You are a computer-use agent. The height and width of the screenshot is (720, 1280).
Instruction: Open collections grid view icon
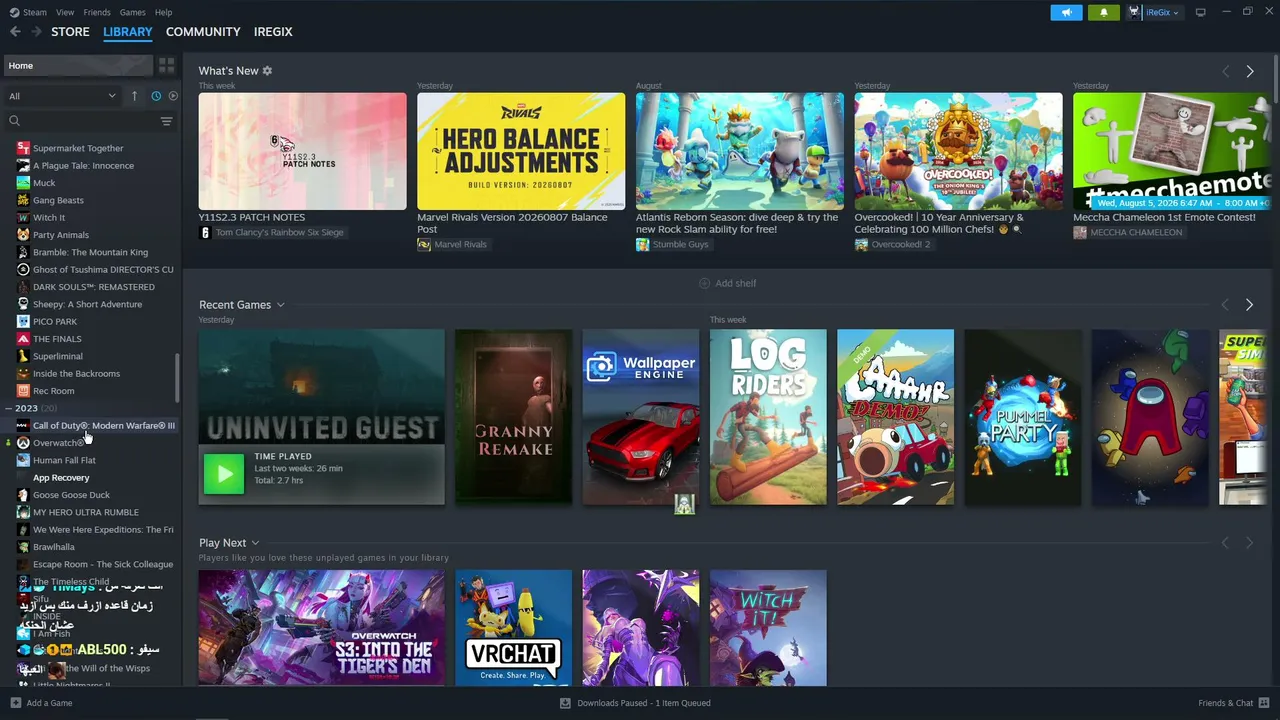tap(166, 65)
